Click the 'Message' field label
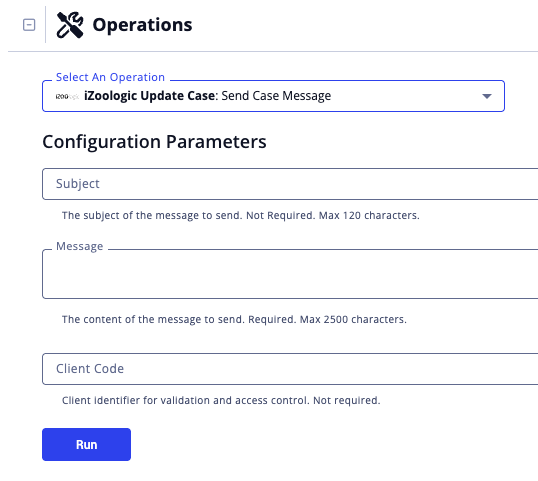Image resolution: width=538 pixels, height=481 pixels. 80,246
